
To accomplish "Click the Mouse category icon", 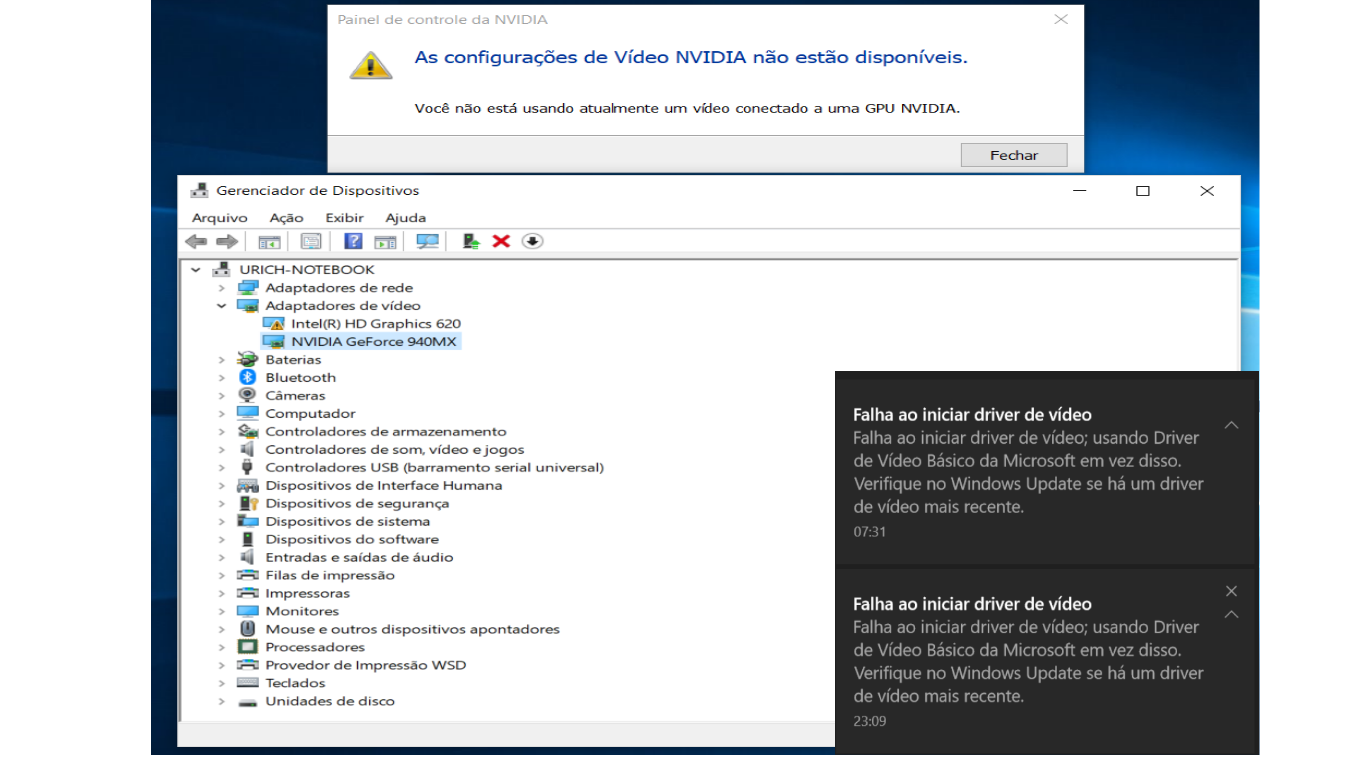I will click(247, 629).
